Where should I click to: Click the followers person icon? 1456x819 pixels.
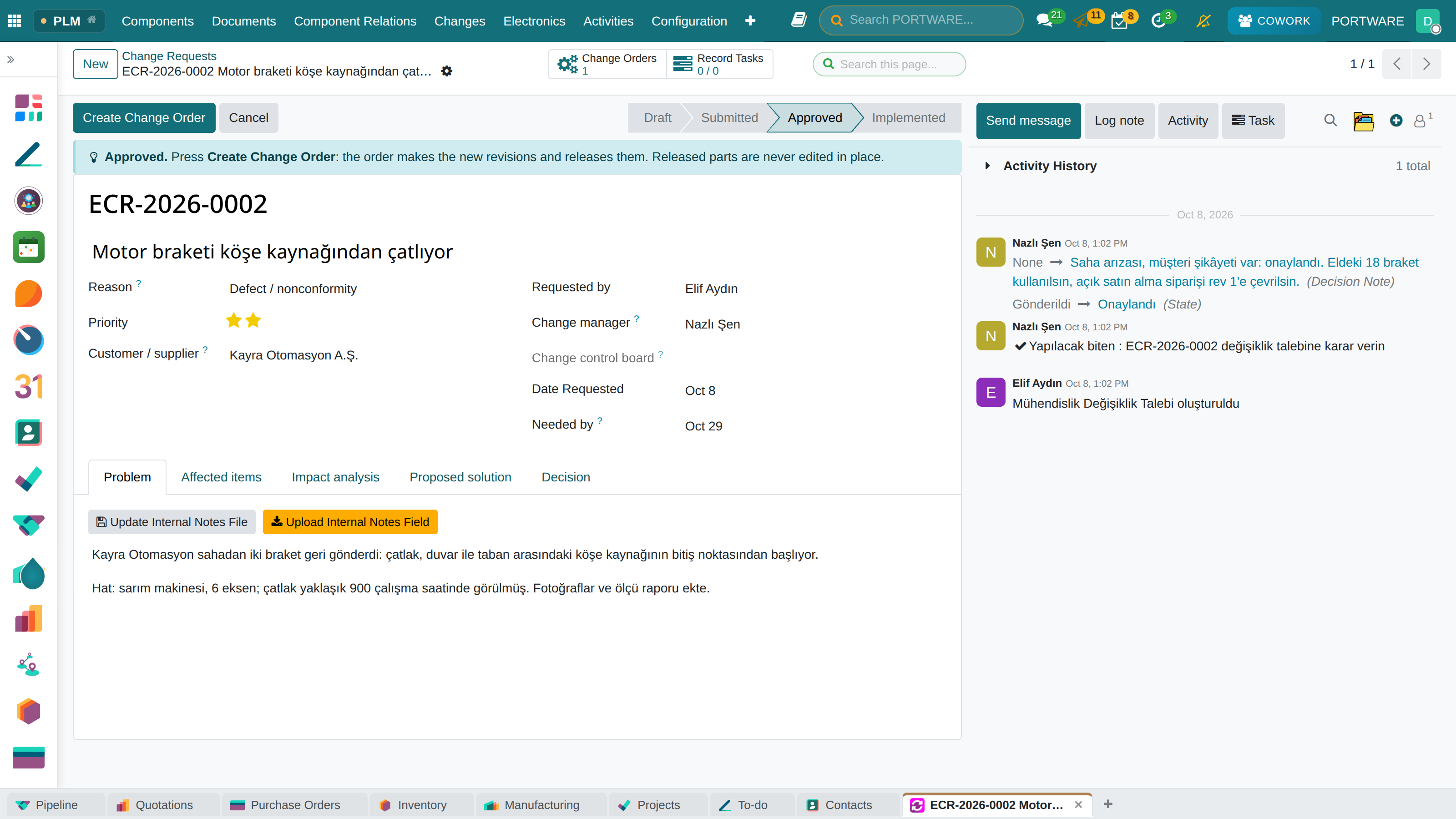(x=1420, y=121)
